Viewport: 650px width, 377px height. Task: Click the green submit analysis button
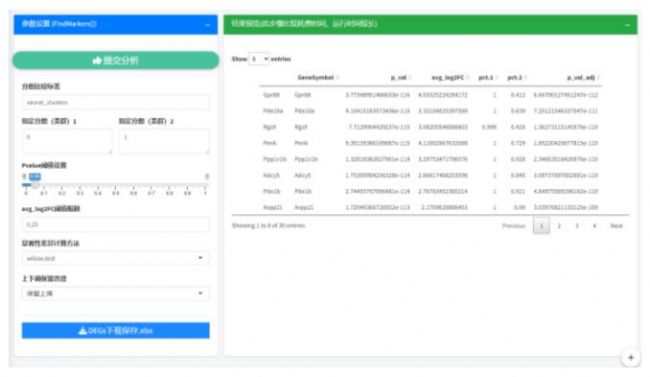[116, 61]
